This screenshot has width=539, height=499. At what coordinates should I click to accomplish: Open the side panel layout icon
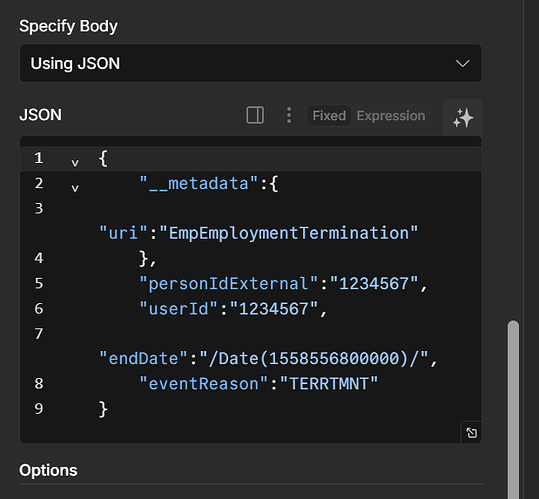click(255, 115)
